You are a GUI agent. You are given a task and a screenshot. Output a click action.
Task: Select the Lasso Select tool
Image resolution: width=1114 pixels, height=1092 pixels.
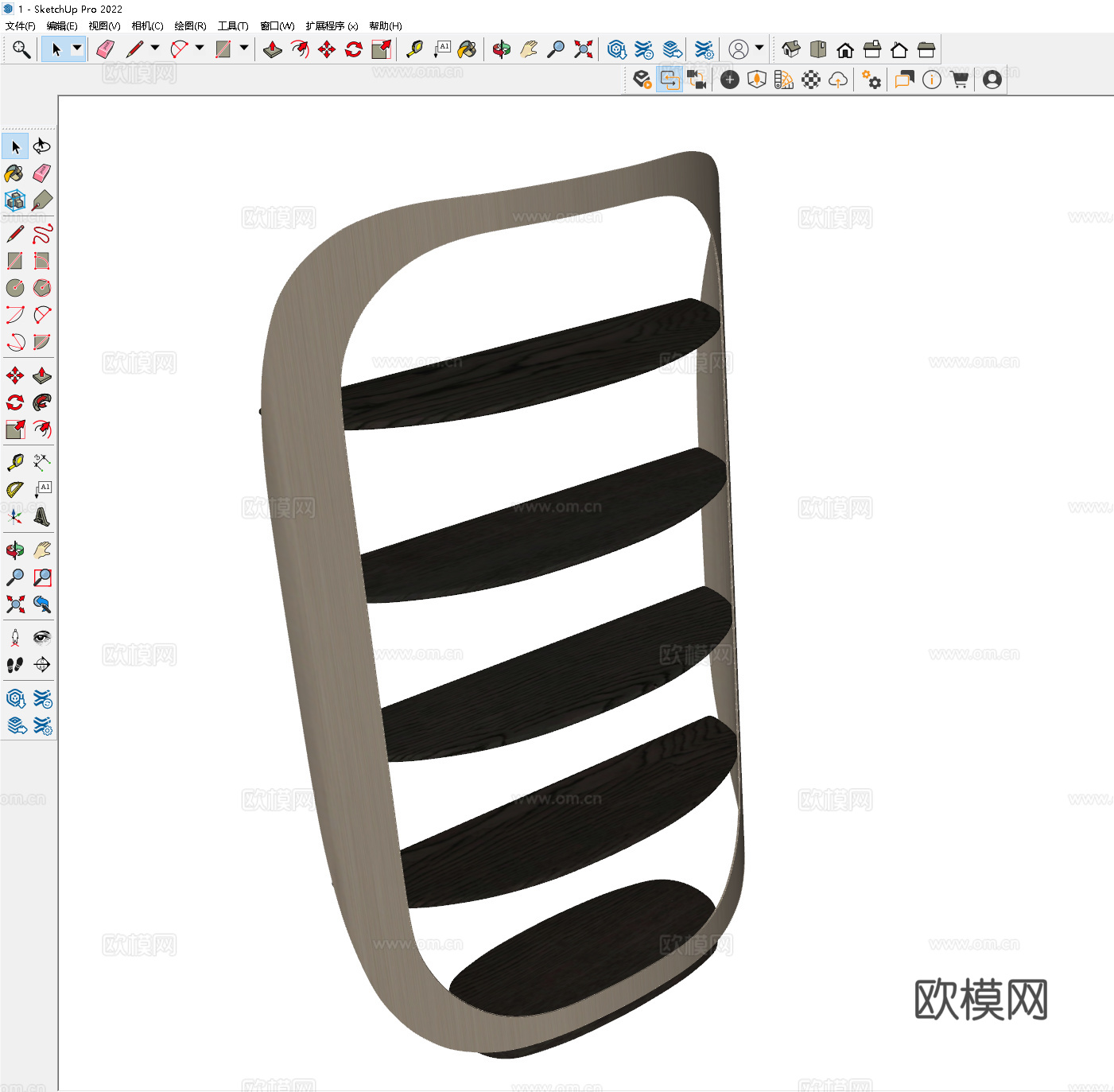tap(42, 146)
